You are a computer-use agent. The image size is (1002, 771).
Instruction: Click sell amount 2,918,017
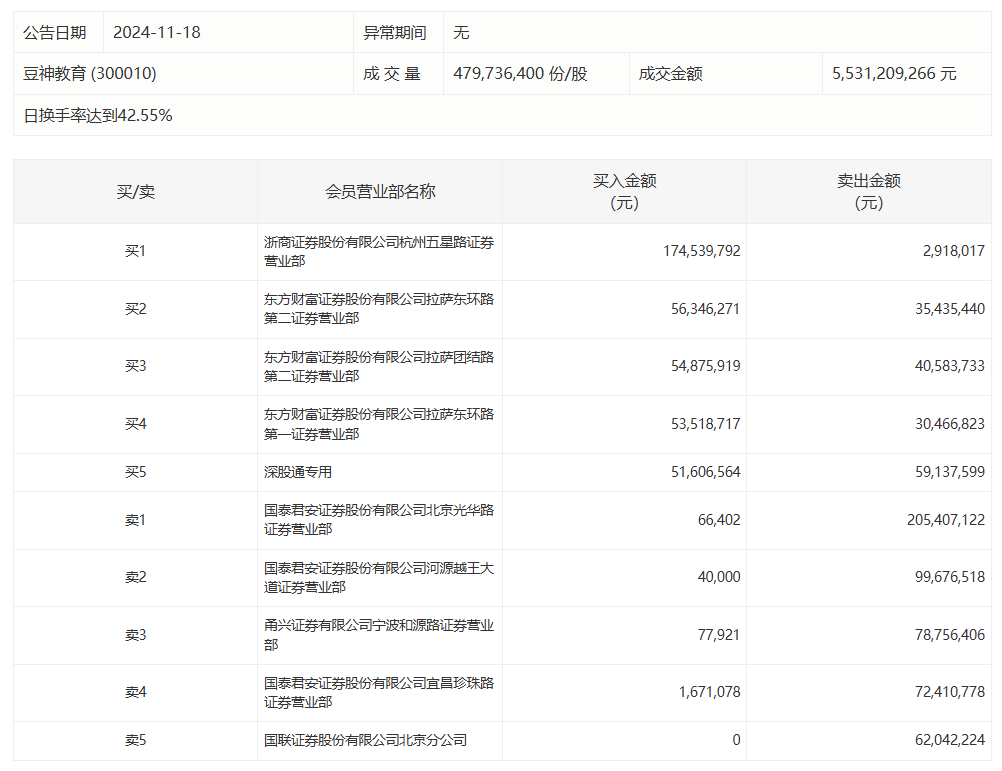click(953, 251)
